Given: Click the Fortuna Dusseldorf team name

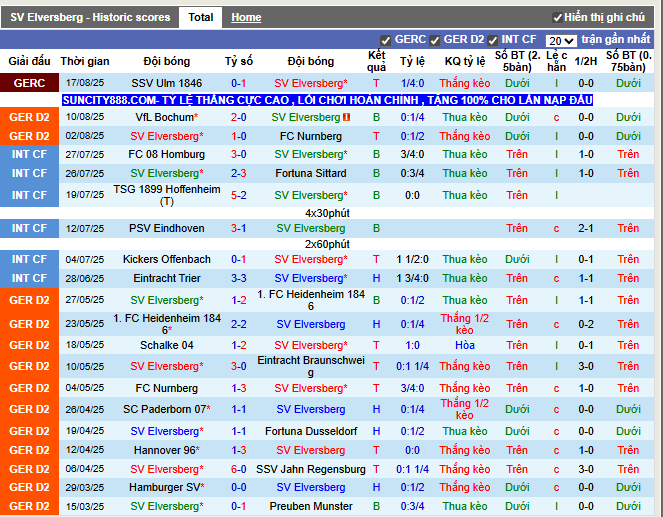Looking at the screenshot, I should 311,431.
